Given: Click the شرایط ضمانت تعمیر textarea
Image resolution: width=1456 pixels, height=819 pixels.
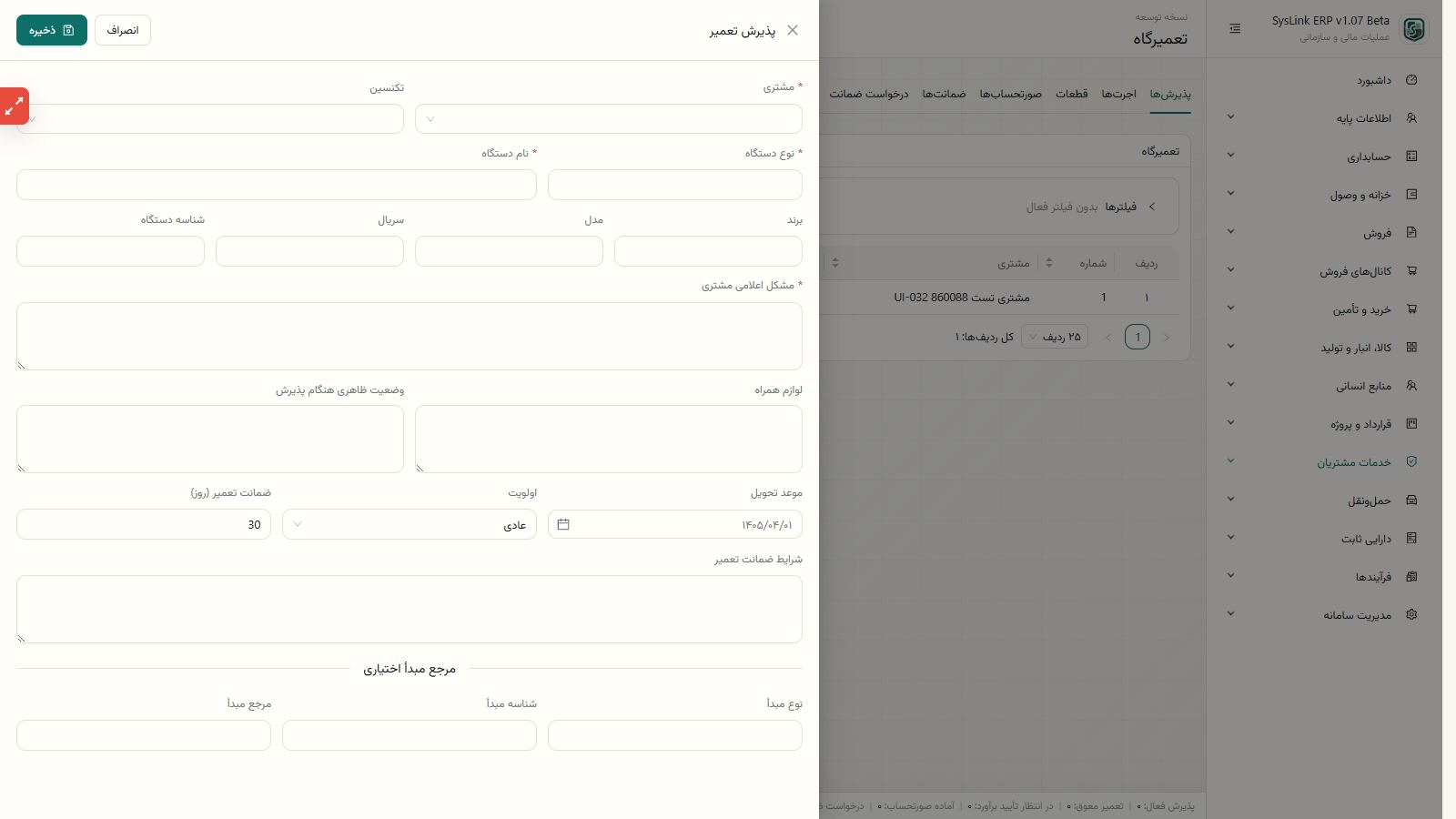Looking at the screenshot, I should point(409,609).
